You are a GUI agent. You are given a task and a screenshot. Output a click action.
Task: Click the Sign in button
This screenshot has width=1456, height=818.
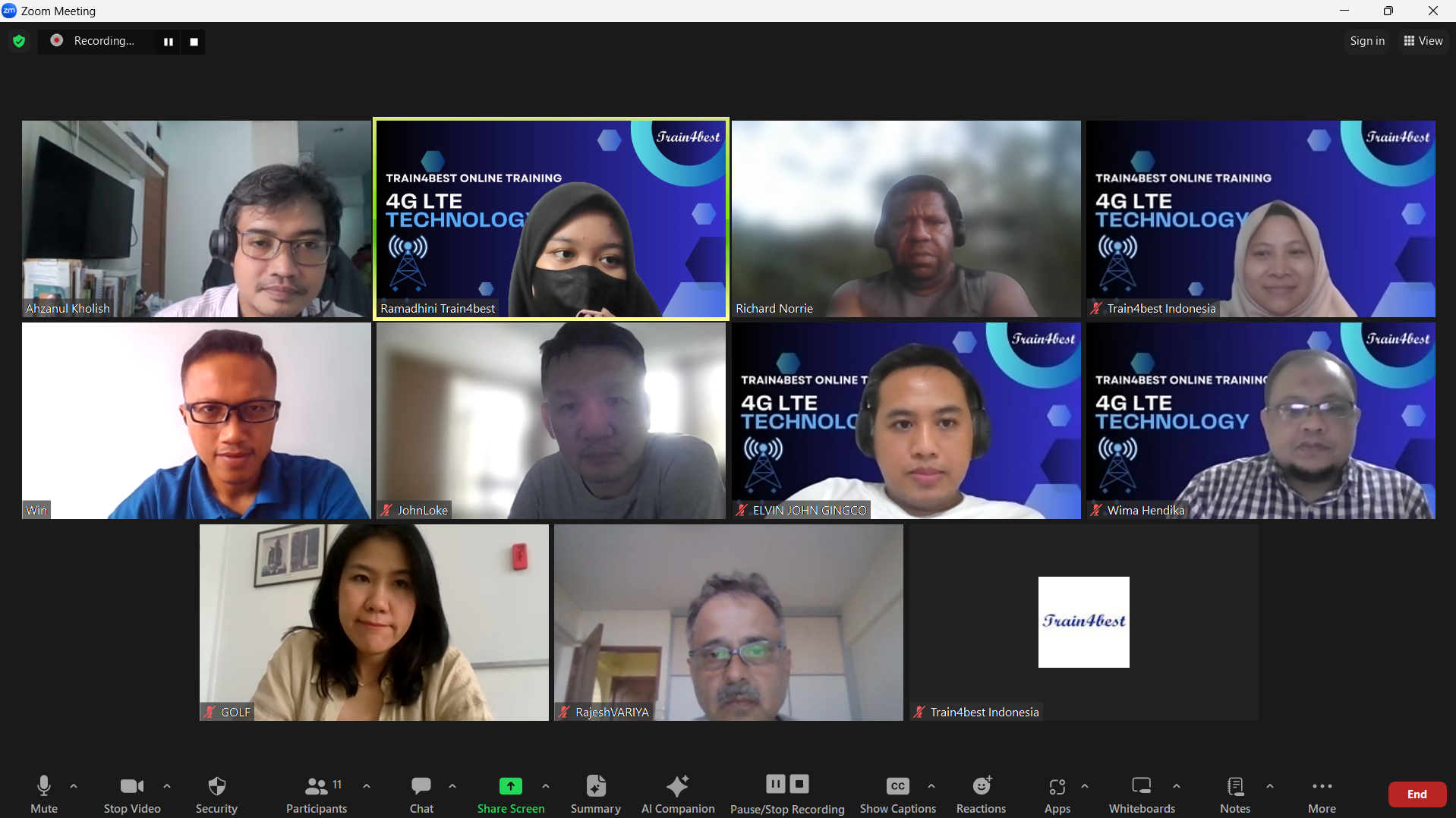tap(1366, 41)
